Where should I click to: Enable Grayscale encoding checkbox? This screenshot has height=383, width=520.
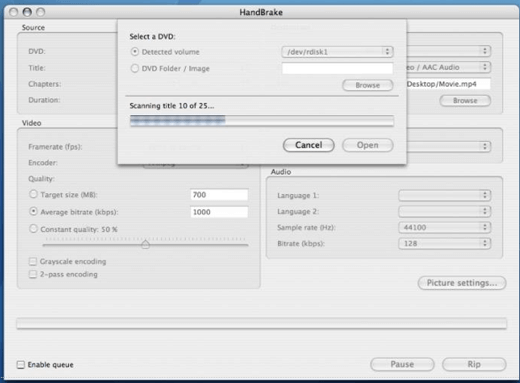coord(33,261)
